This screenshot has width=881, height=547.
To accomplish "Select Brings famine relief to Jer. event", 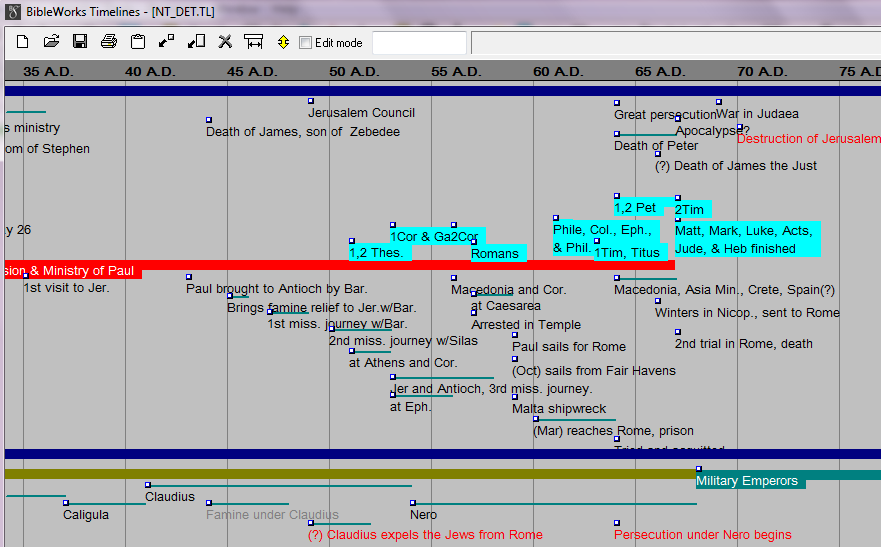I will [x=321, y=308].
